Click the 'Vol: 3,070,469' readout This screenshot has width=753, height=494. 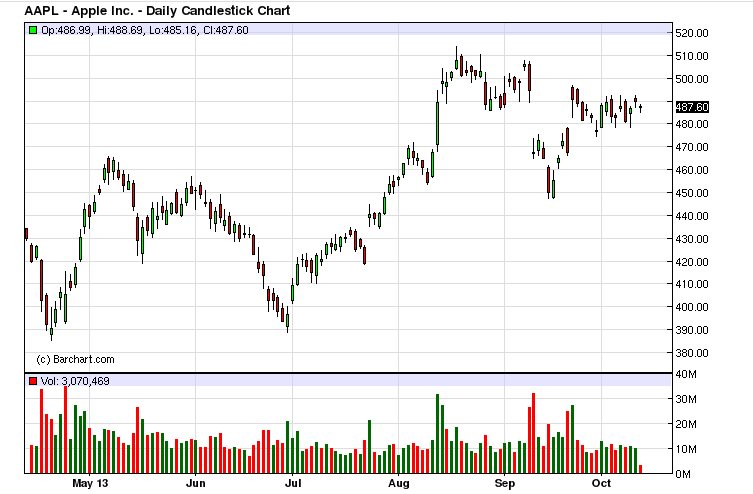pyautogui.click(x=75, y=381)
